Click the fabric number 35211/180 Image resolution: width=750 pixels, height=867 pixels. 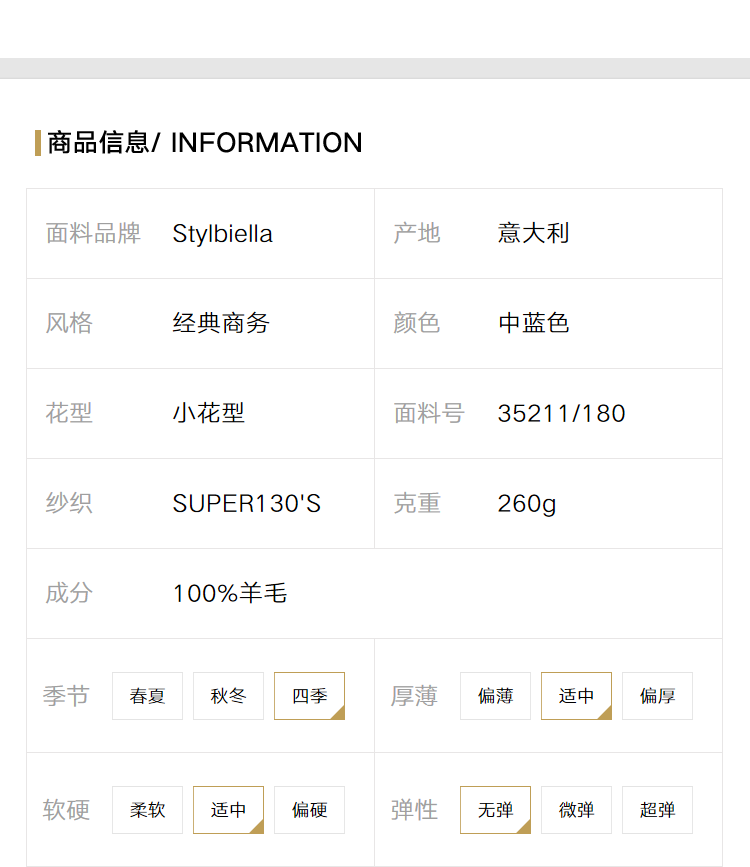[x=561, y=414]
